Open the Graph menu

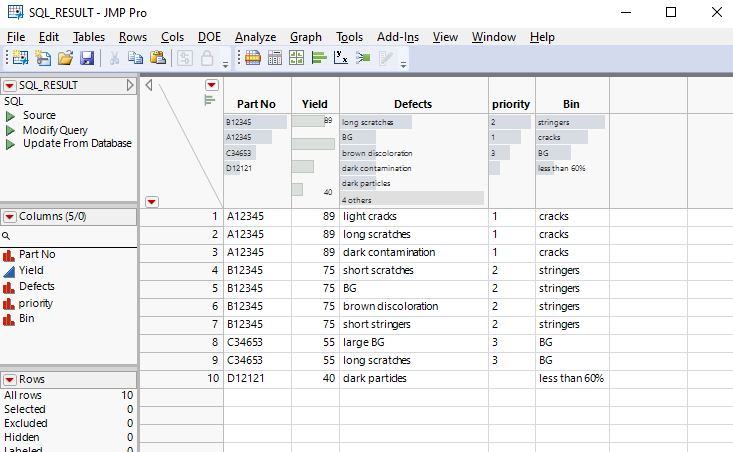pyautogui.click(x=306, y=37)
